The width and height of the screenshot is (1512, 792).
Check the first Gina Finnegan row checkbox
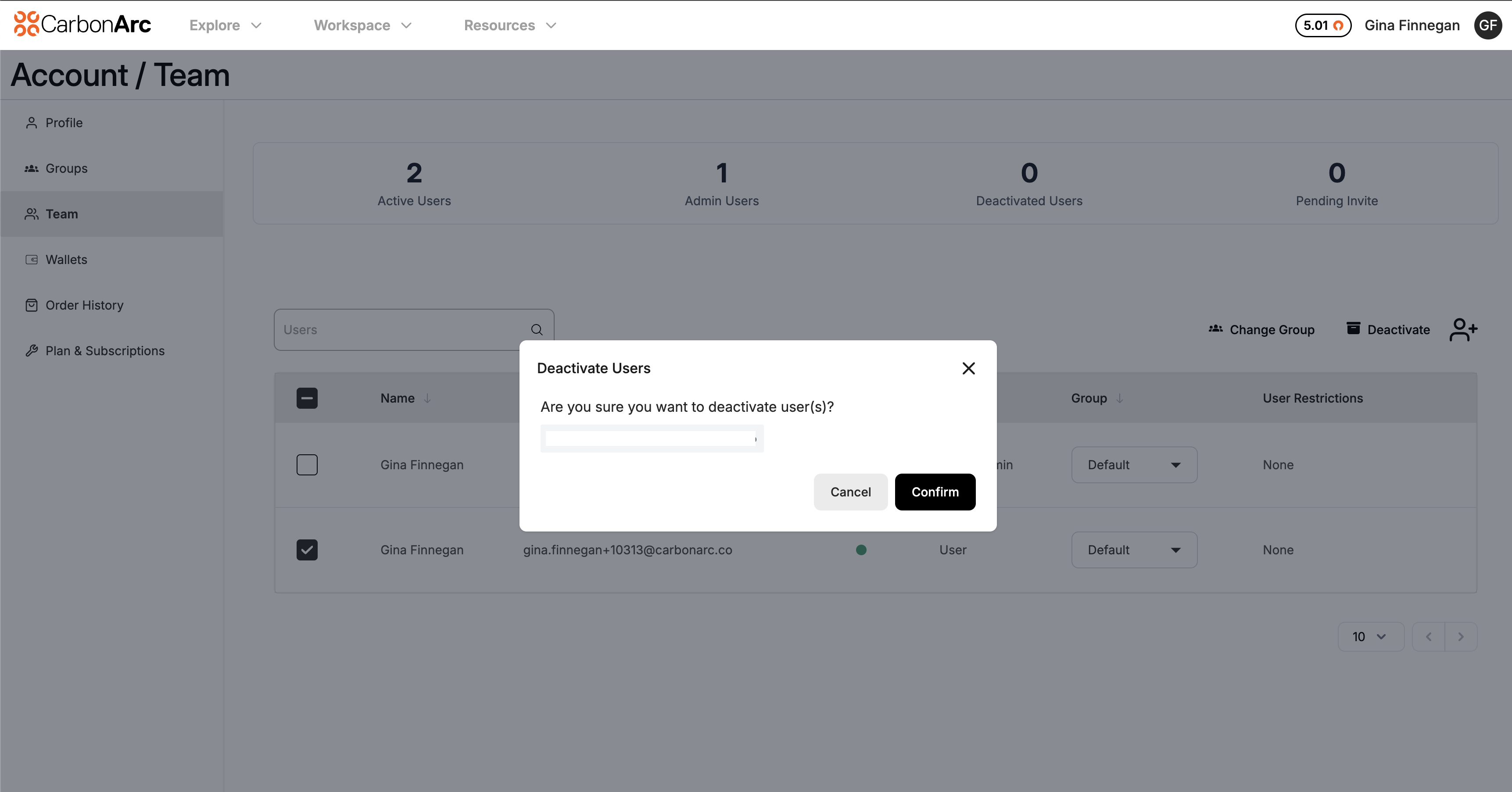click(x=307, y=465)
